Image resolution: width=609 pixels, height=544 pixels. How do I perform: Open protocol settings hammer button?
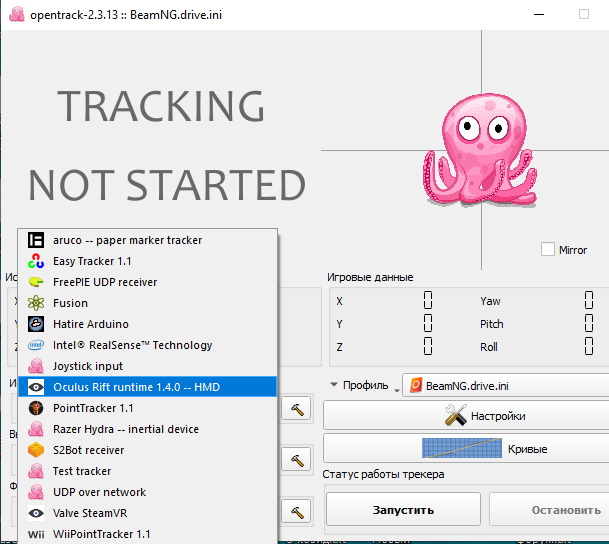[x=297, y=459]
